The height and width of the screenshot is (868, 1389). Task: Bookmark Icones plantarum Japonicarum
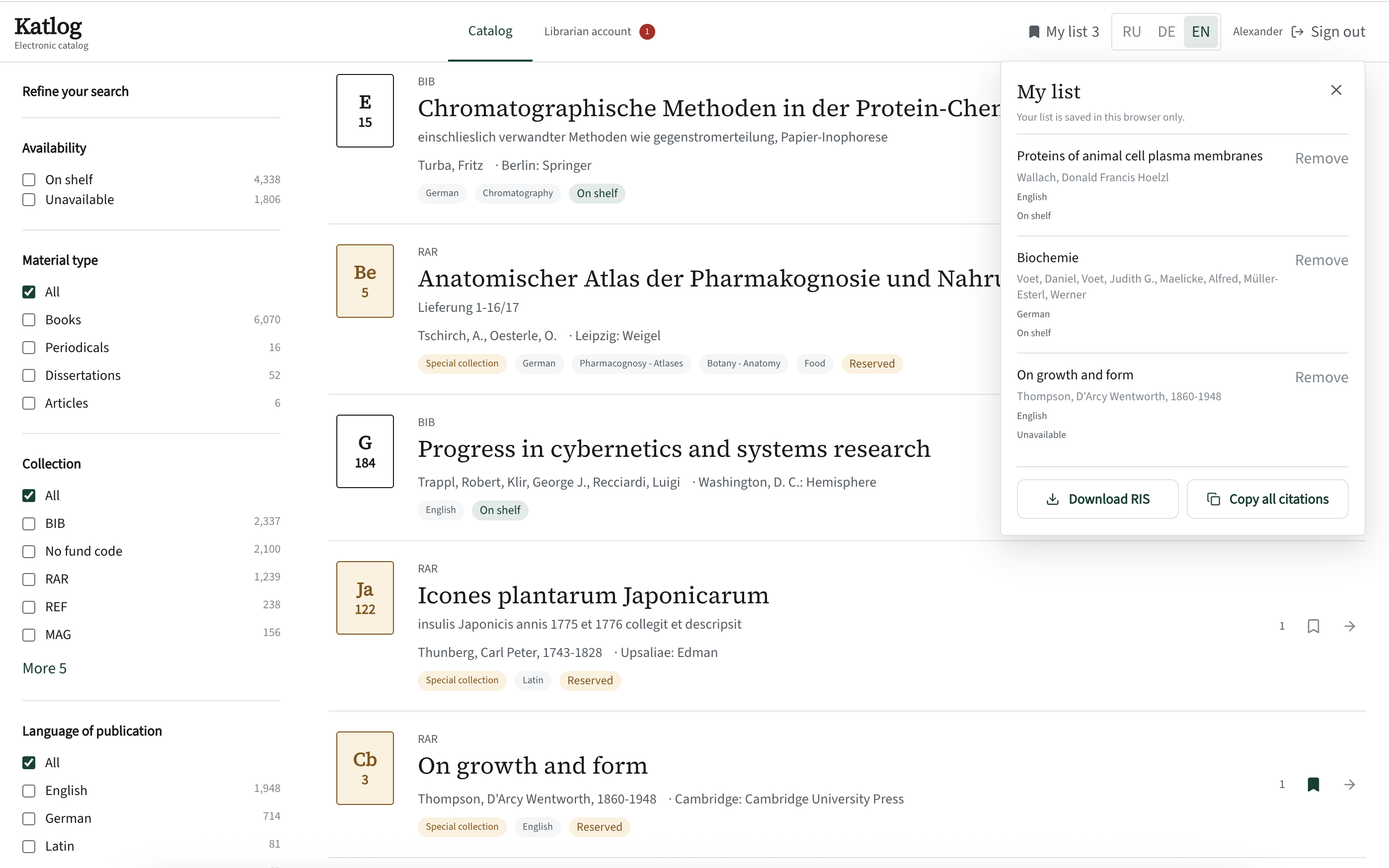pyautogui.click(x=1312, y=626)
